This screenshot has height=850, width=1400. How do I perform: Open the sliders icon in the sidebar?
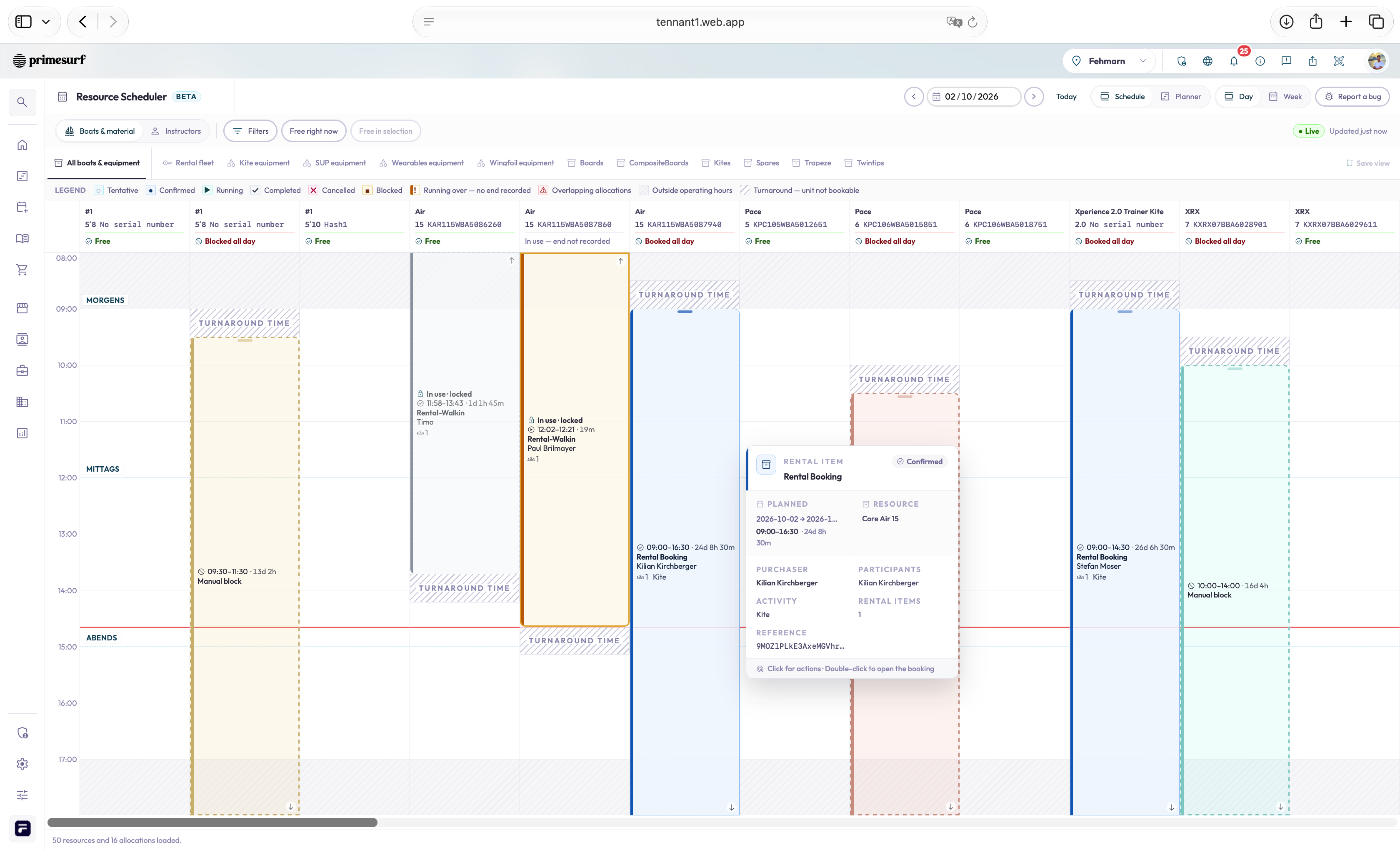(x=22, y=795)
